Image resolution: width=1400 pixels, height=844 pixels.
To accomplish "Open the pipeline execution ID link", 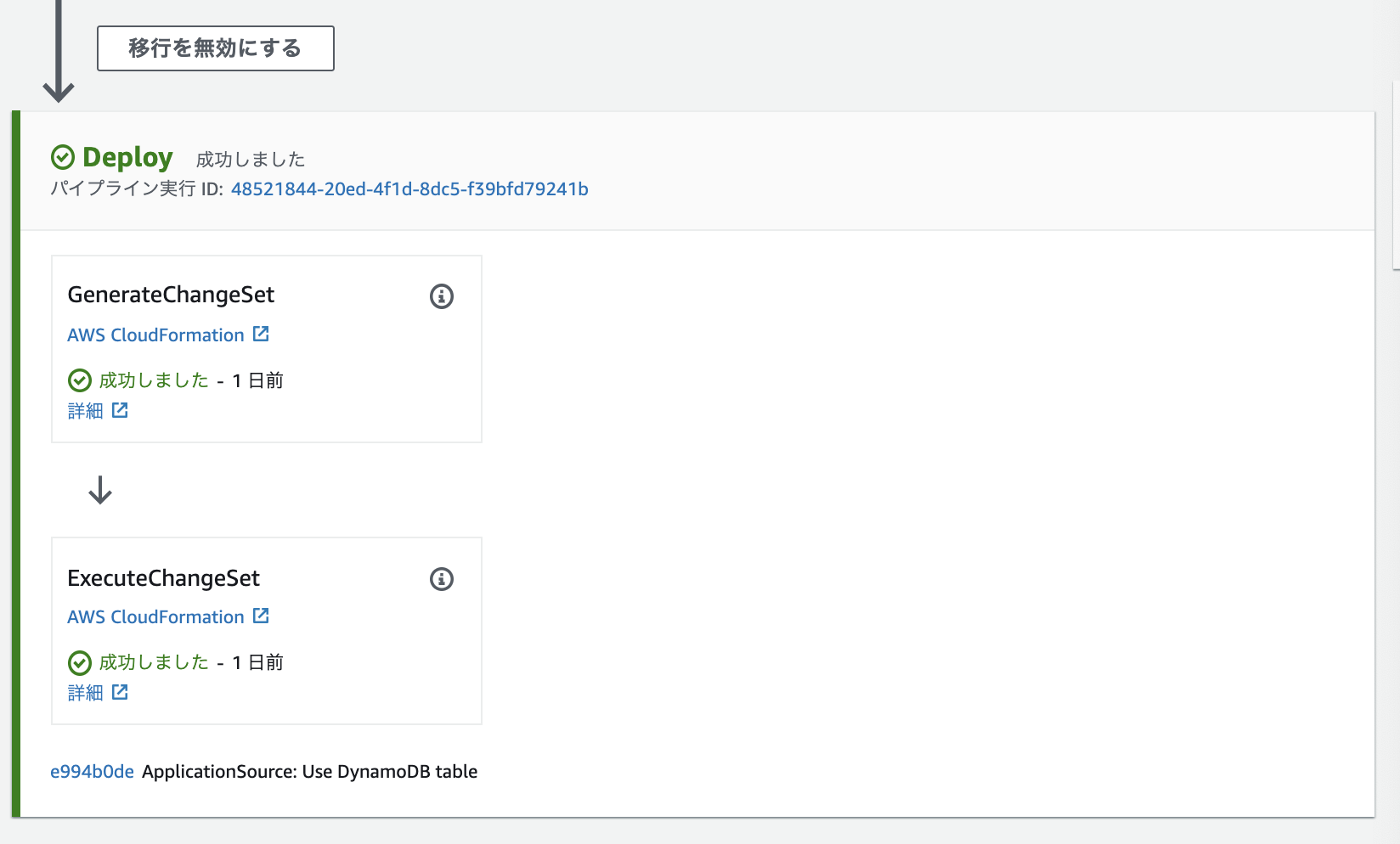I will [x=409, y=188].
